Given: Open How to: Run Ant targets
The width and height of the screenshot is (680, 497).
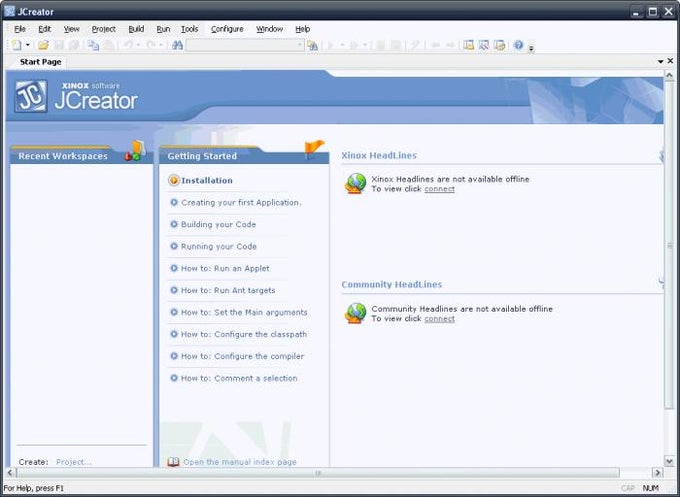Looking at the screenshot, I should [x=228, y=291].
